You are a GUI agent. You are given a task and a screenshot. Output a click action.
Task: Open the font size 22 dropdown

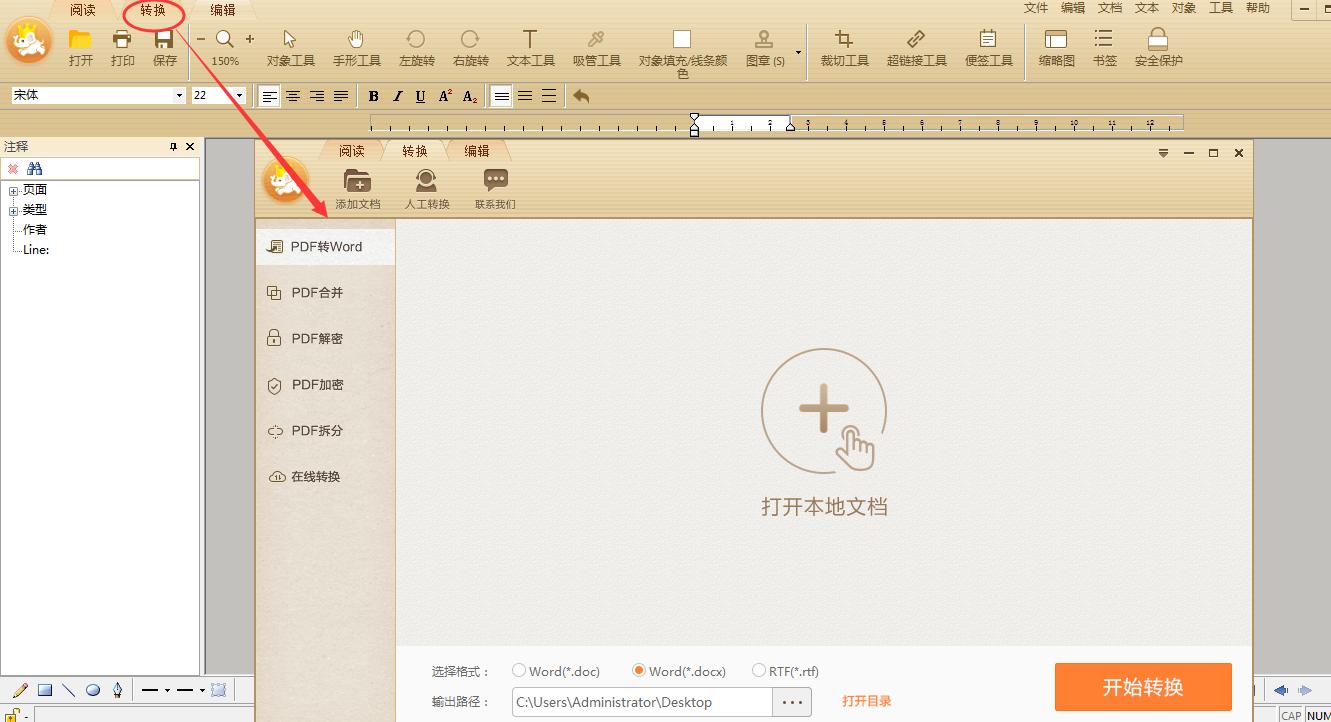click(x=240, y=95)
